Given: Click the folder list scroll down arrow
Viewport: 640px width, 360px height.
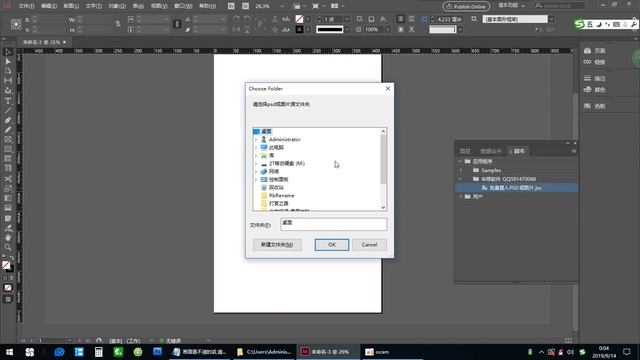Looking at the screenshot, I should point(383,207).
